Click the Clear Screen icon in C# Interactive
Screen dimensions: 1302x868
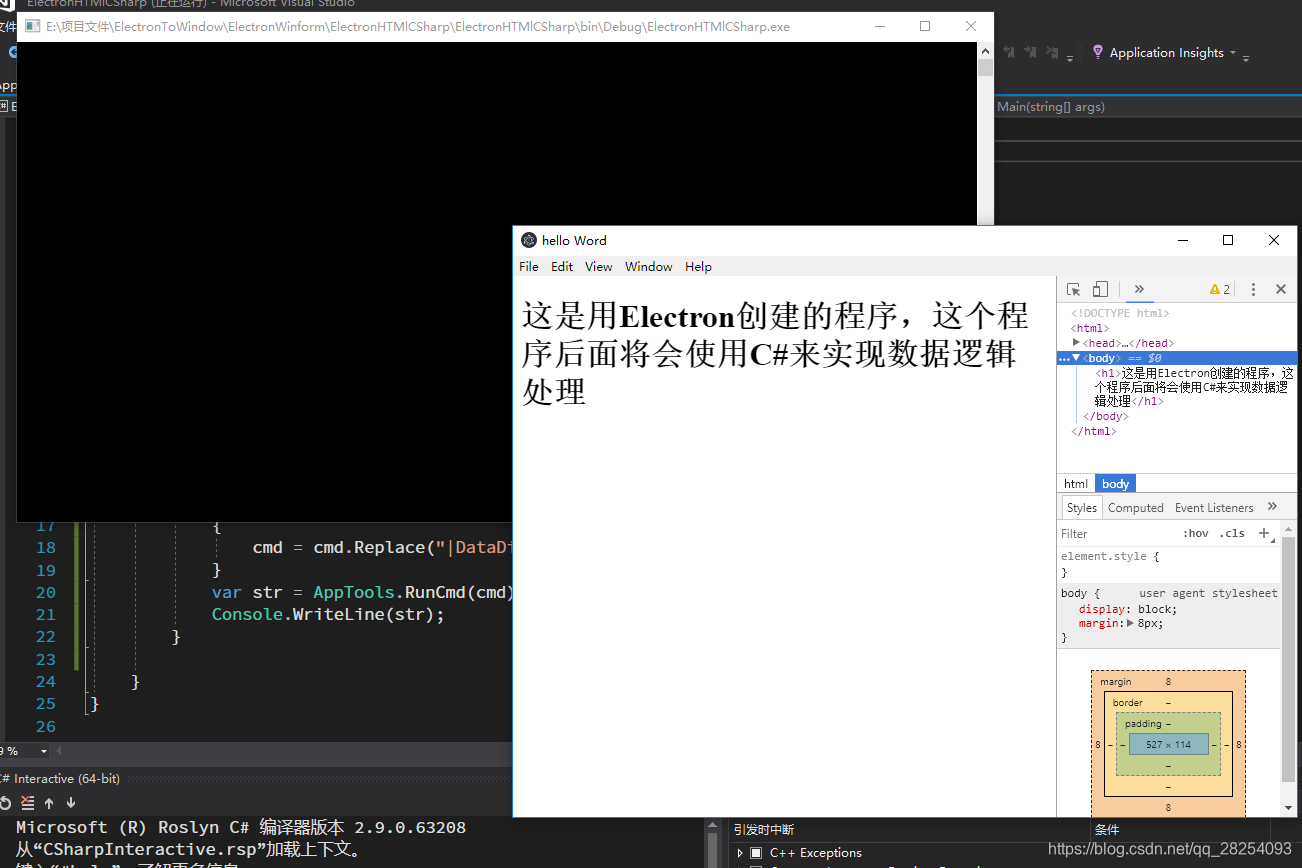(28, 803)
